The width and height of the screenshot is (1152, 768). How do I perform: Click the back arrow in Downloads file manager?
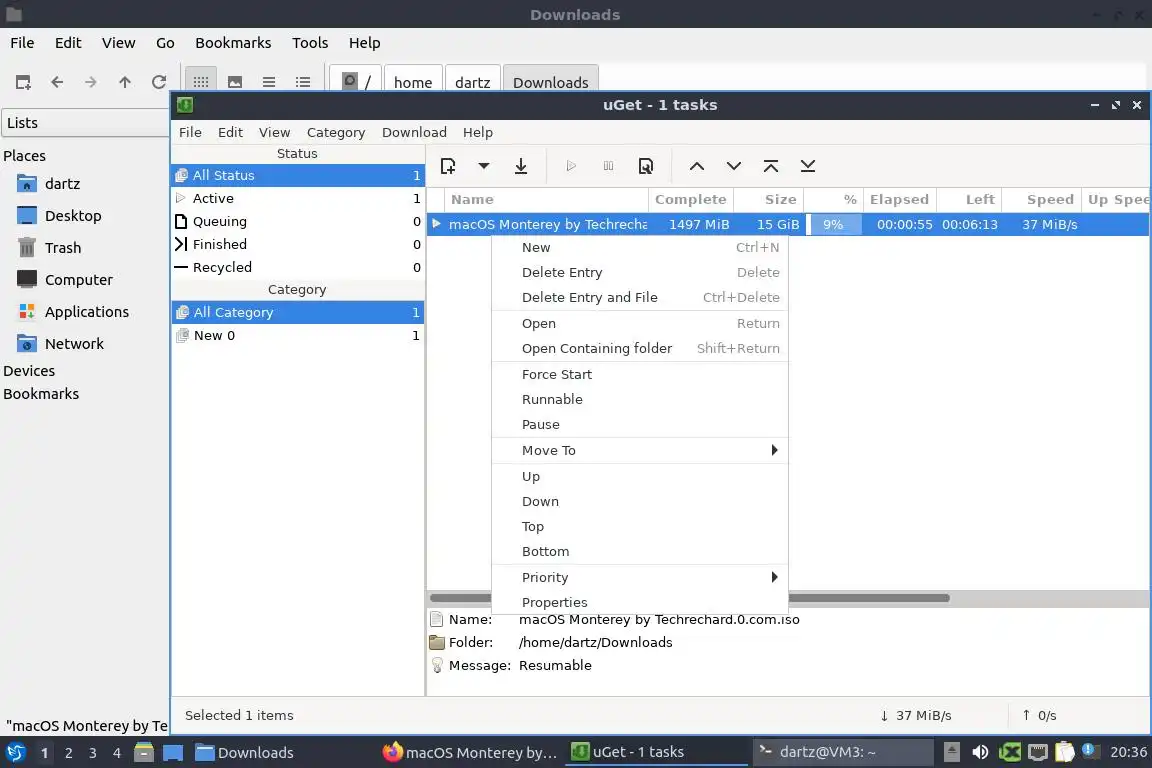pos(57,82)
